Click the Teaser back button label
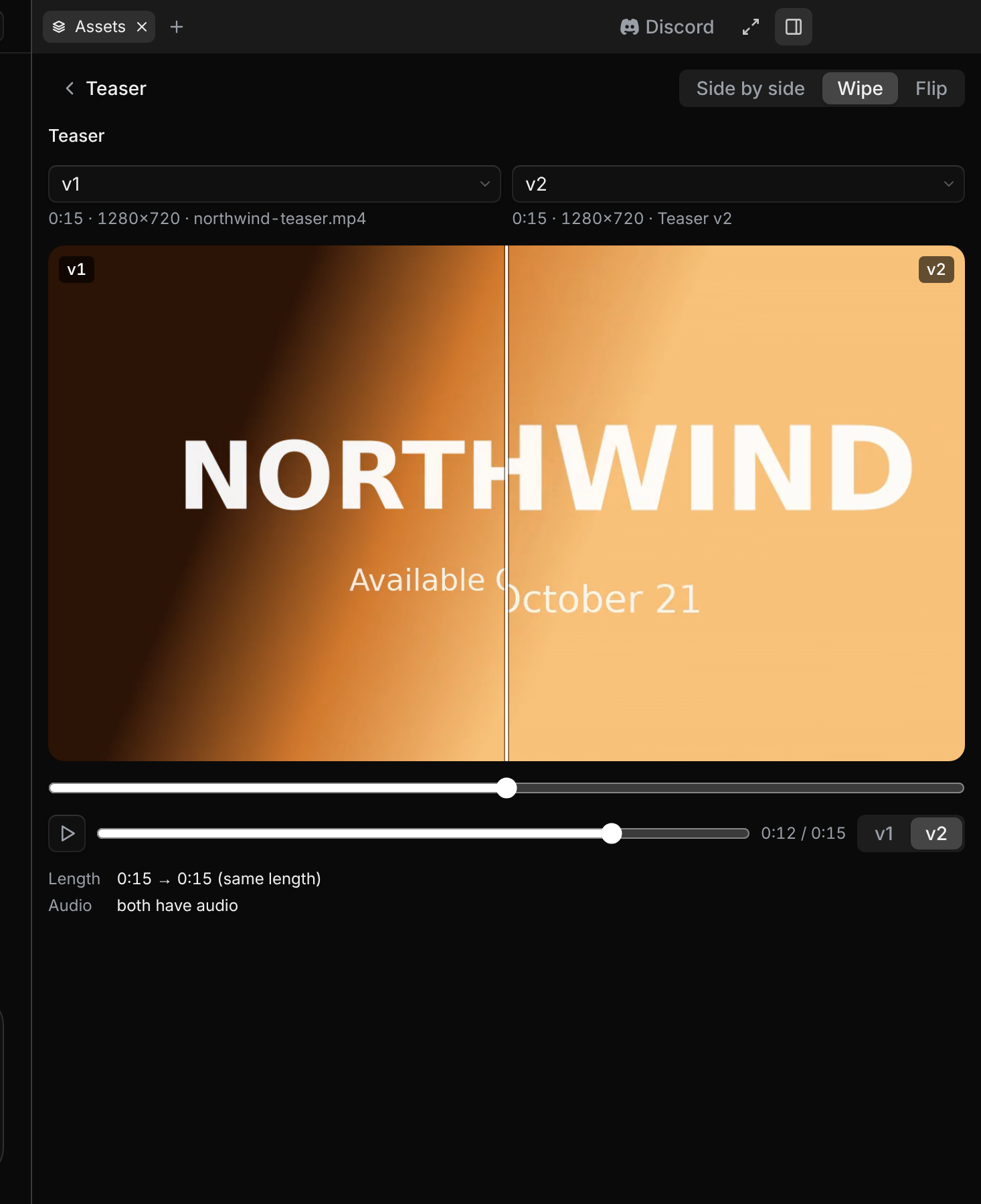Image resolution: width=981 pixels, height=1204 pixels. (x=116, y=88)
